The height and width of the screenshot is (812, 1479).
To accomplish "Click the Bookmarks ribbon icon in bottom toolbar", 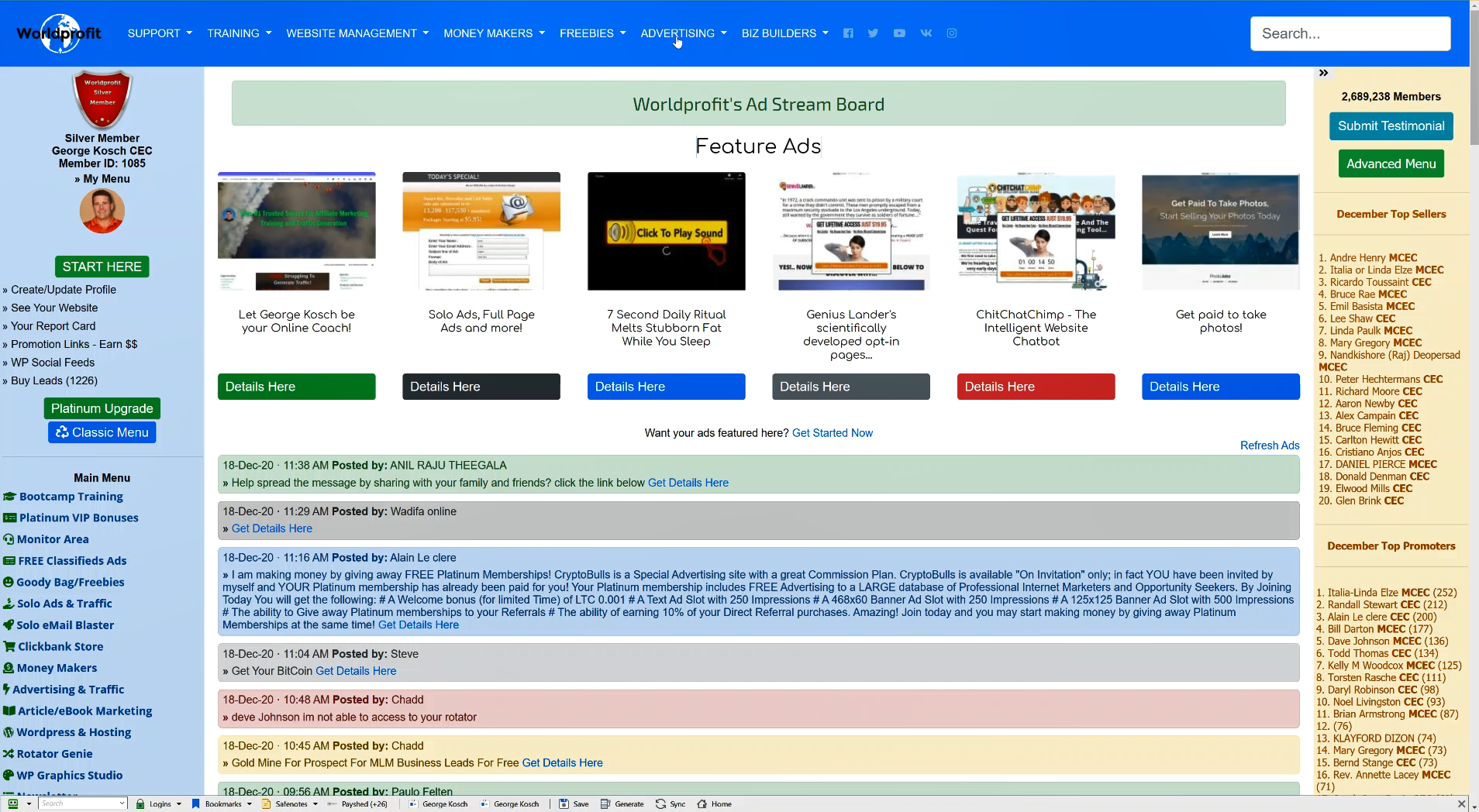I will (x=196, y=803).
